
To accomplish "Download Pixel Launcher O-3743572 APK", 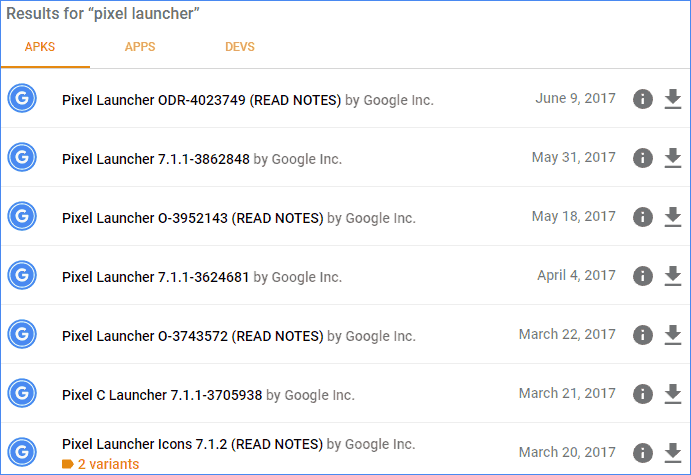I will point(672,335).
